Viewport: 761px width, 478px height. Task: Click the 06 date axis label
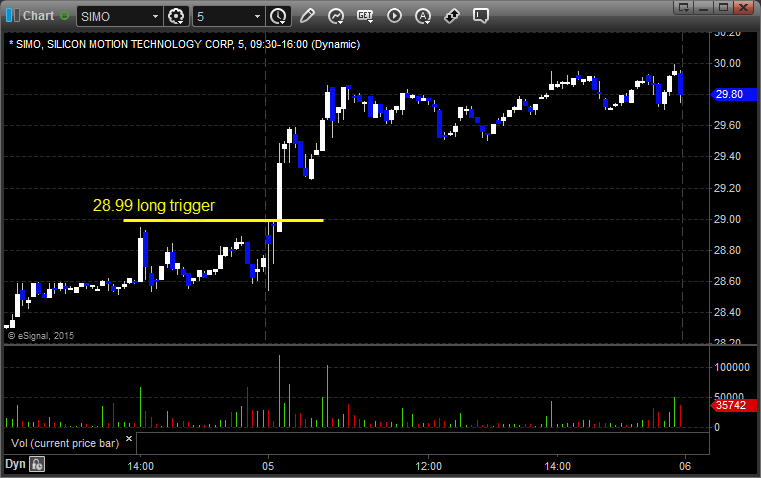(685, 466)
